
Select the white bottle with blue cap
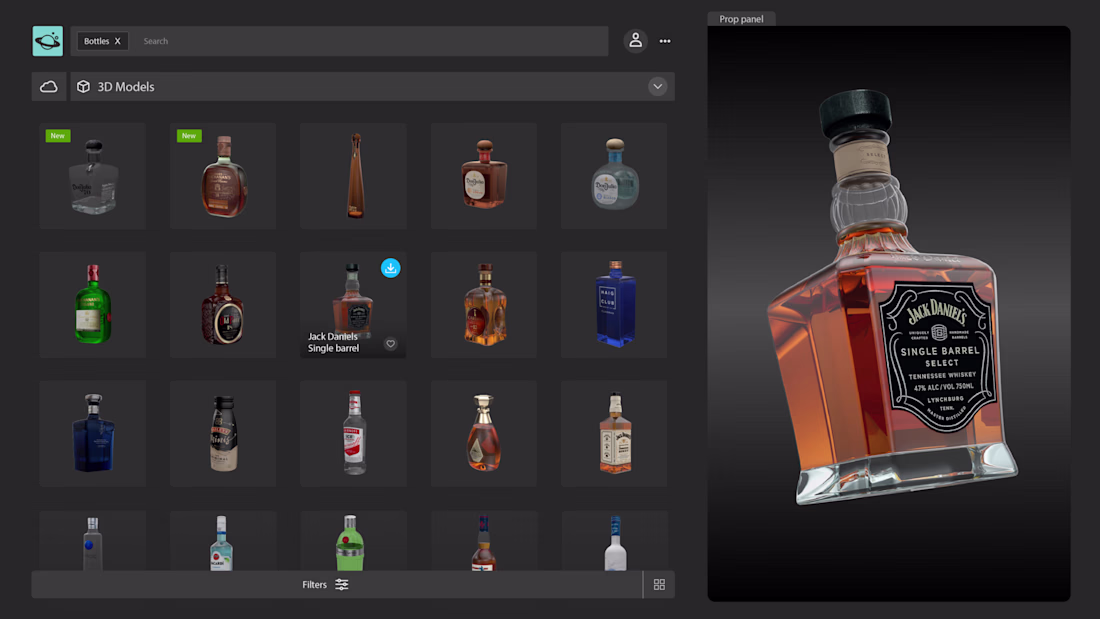[x=615, y=541]
